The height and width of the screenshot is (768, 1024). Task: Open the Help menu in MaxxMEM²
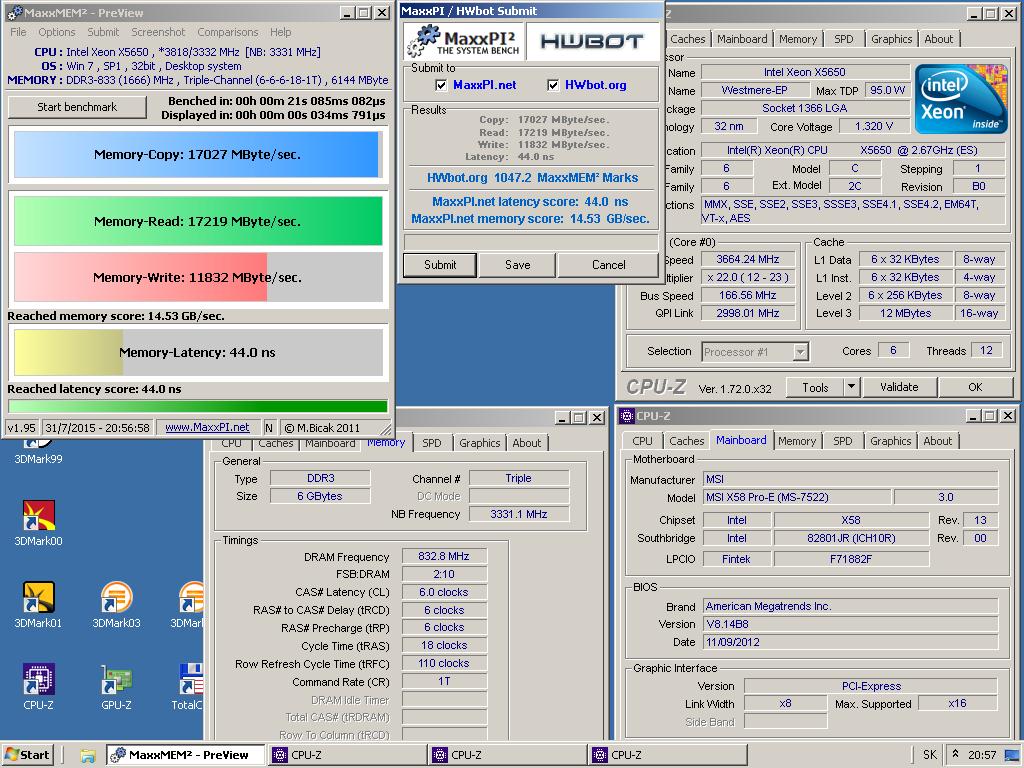tap(281, 32)
